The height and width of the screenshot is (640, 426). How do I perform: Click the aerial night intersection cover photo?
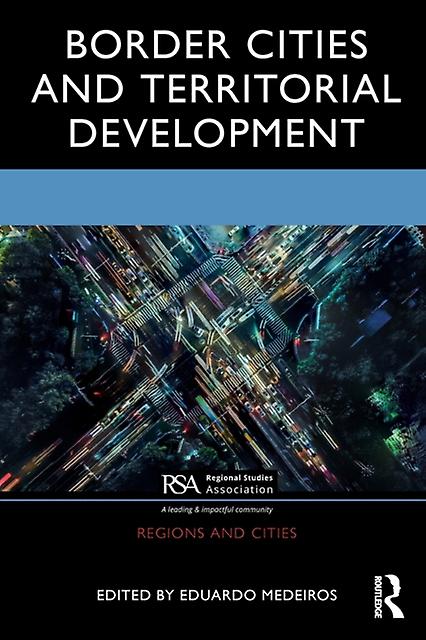pyautogui.click(x=213, y=358)
